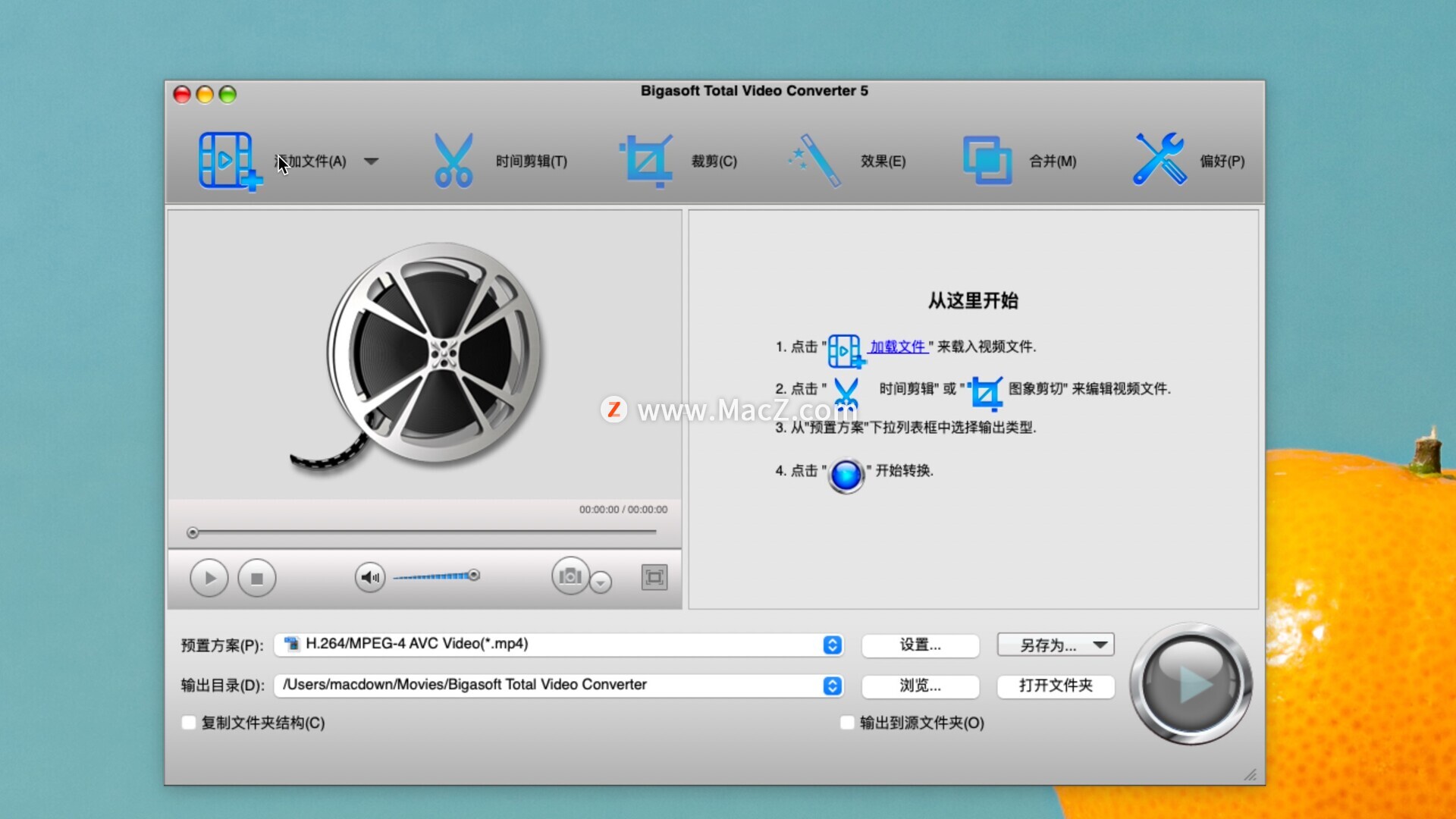The width and height of the screenshot is (1456, 819).
Task: Click the H.264/MPEG-4 AVC Video preset field
Action: coord(558,645)
